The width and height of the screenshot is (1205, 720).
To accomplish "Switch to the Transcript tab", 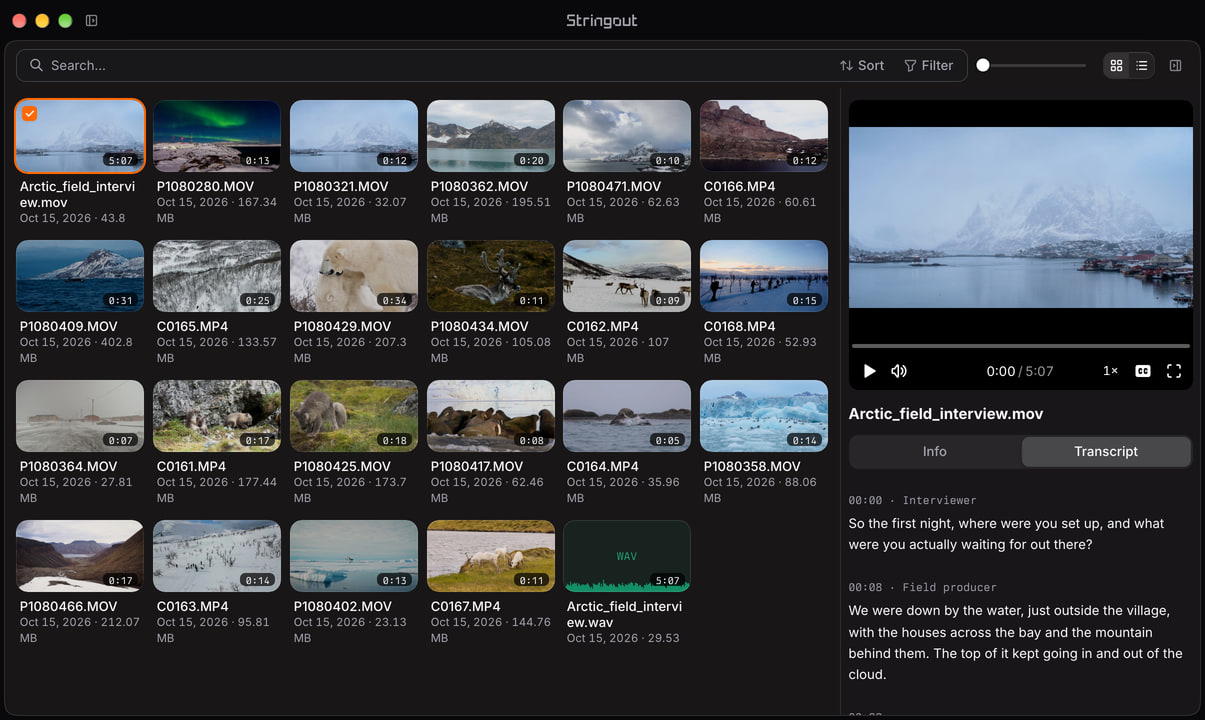I will pyautogui.click(x=1106, y=451).
